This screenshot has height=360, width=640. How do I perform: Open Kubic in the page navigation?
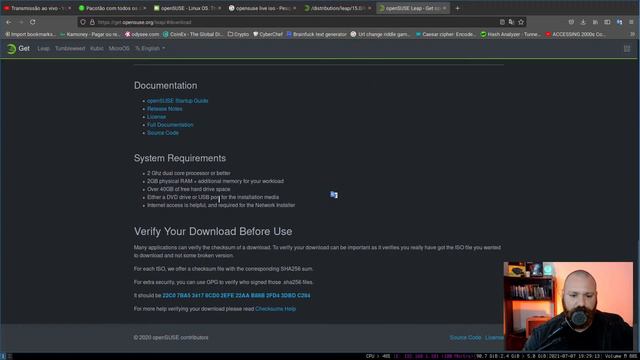click(97, 49)
